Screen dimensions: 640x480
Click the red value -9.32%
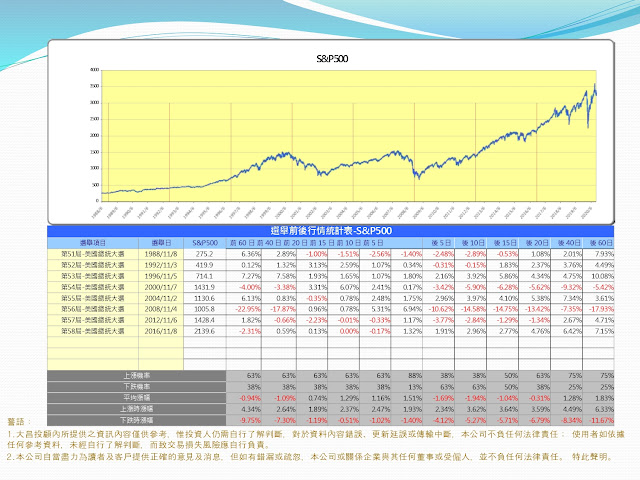570,287
